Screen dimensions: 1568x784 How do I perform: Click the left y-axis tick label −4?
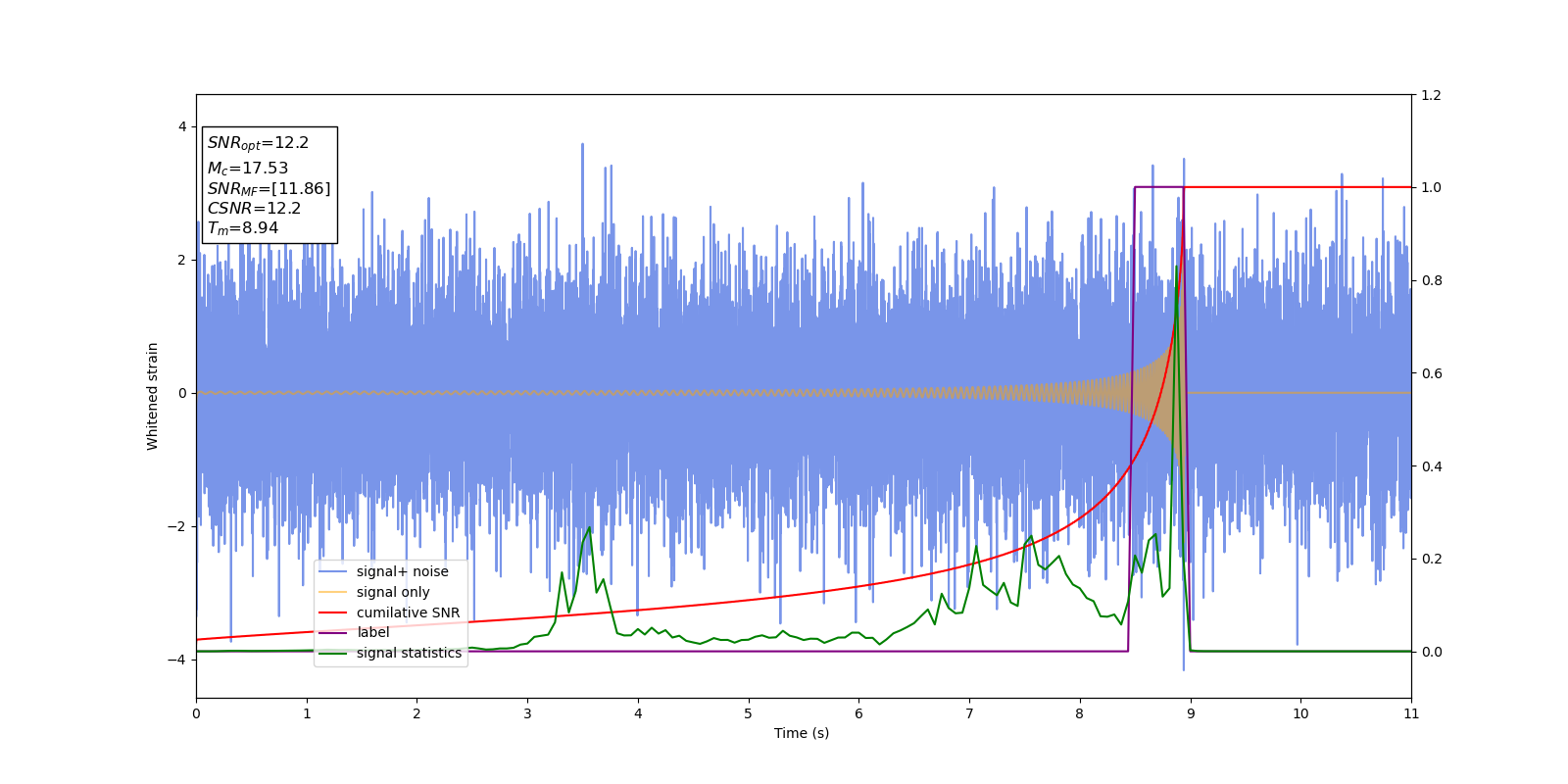point(177,660)
